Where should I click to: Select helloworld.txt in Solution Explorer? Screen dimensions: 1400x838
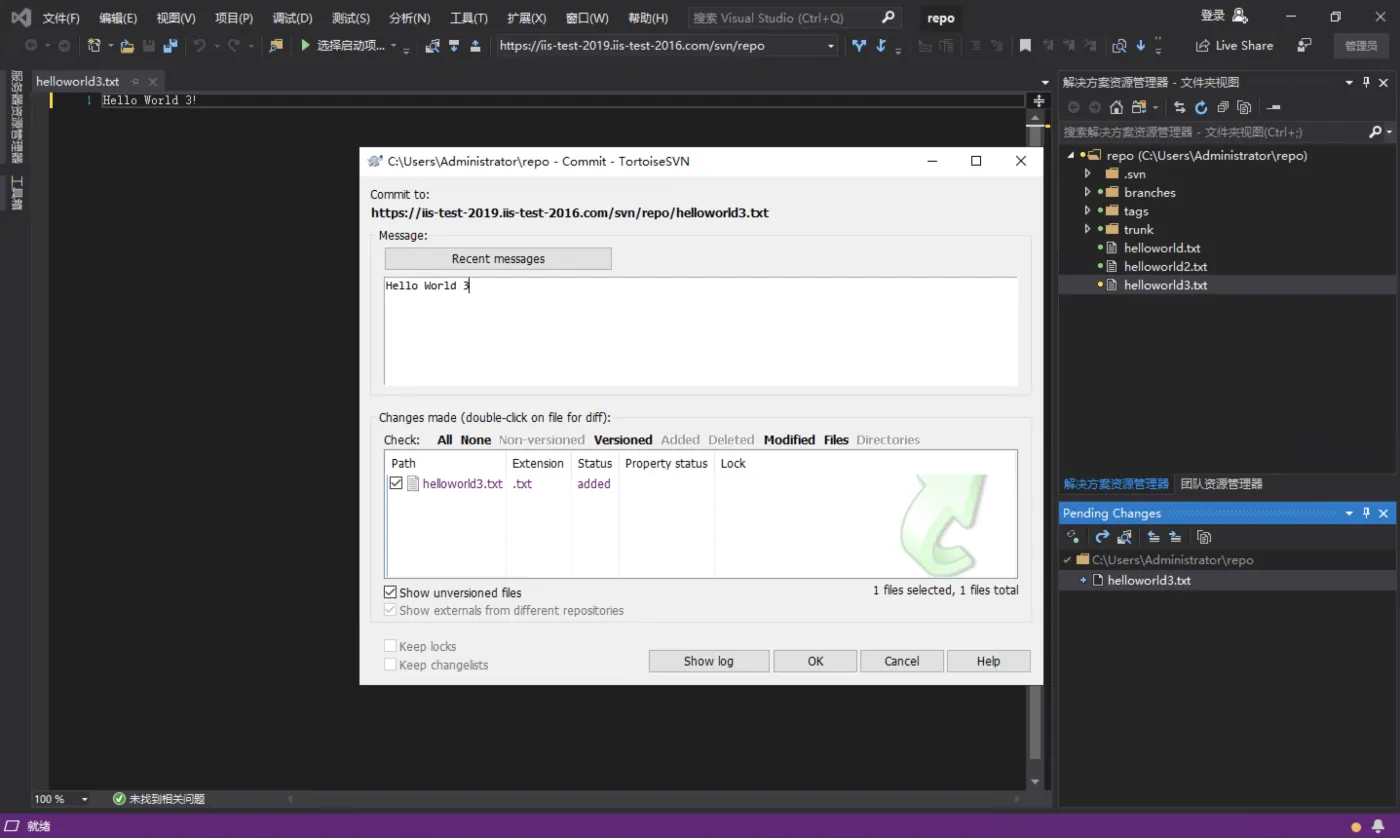(1162, 248)
